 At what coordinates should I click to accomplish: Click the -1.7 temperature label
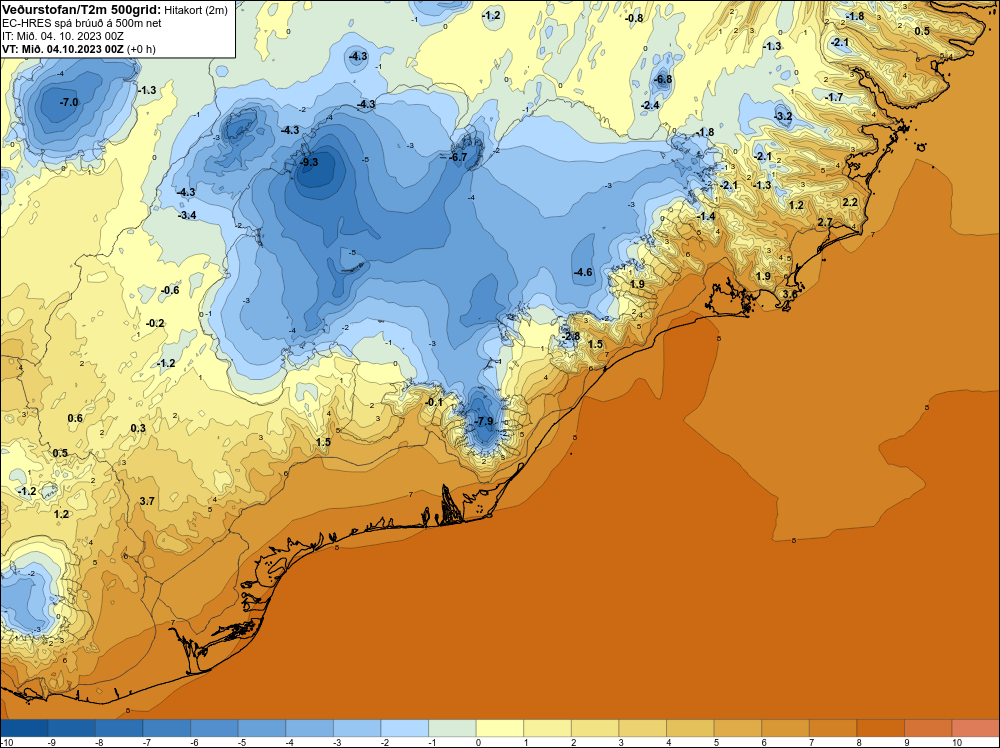click(x=834, y=97)
